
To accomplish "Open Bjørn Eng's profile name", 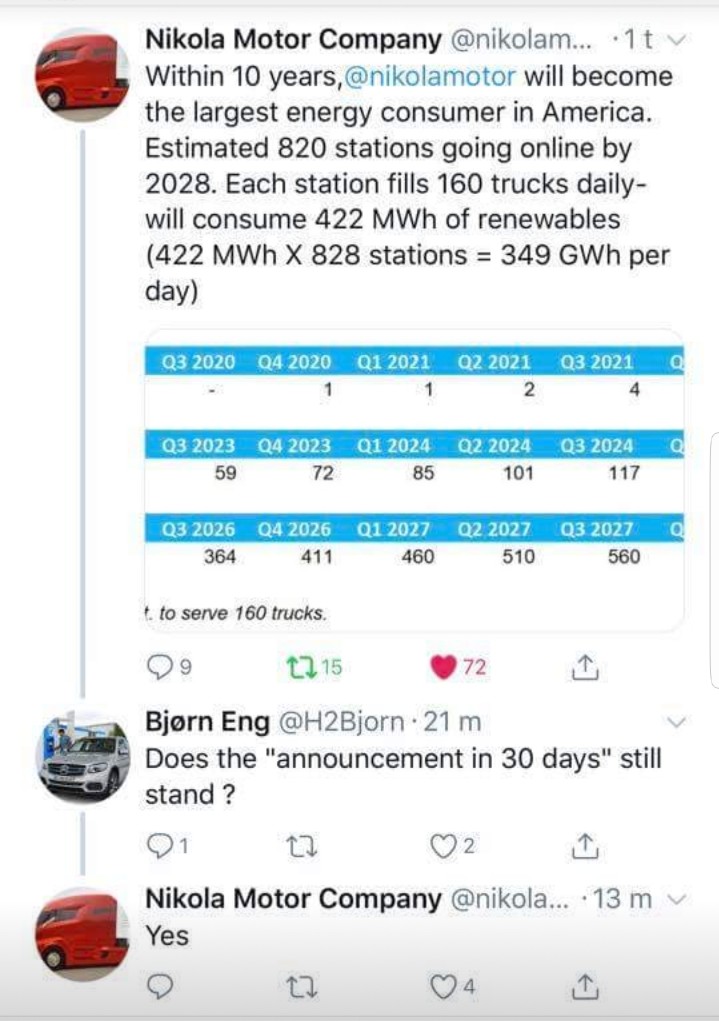I will pos(208,722).
